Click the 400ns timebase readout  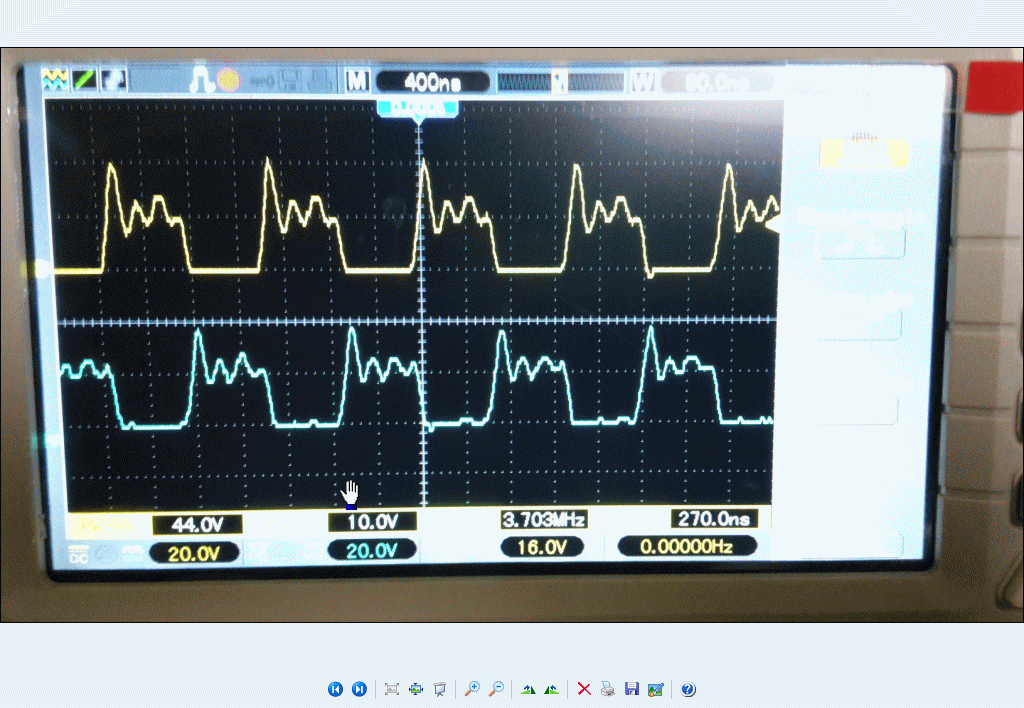click(431, 82)
